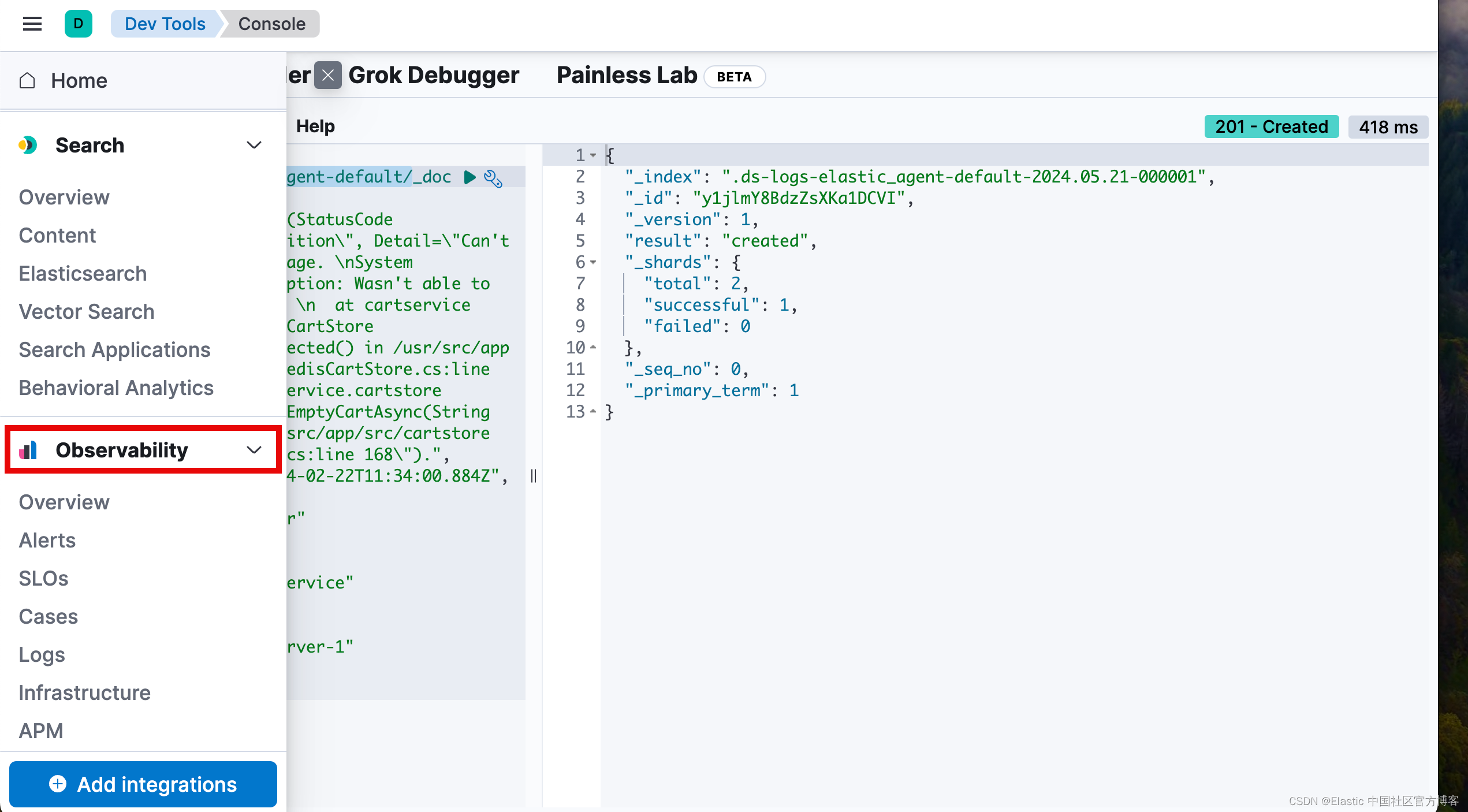Toggle the hamburger navigation menu
The image size is (1468, 812).
tap(32, 24)
